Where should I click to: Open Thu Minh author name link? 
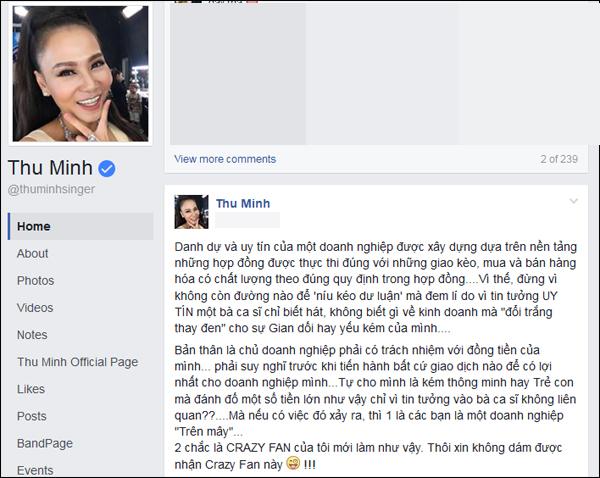coord(243,204)
